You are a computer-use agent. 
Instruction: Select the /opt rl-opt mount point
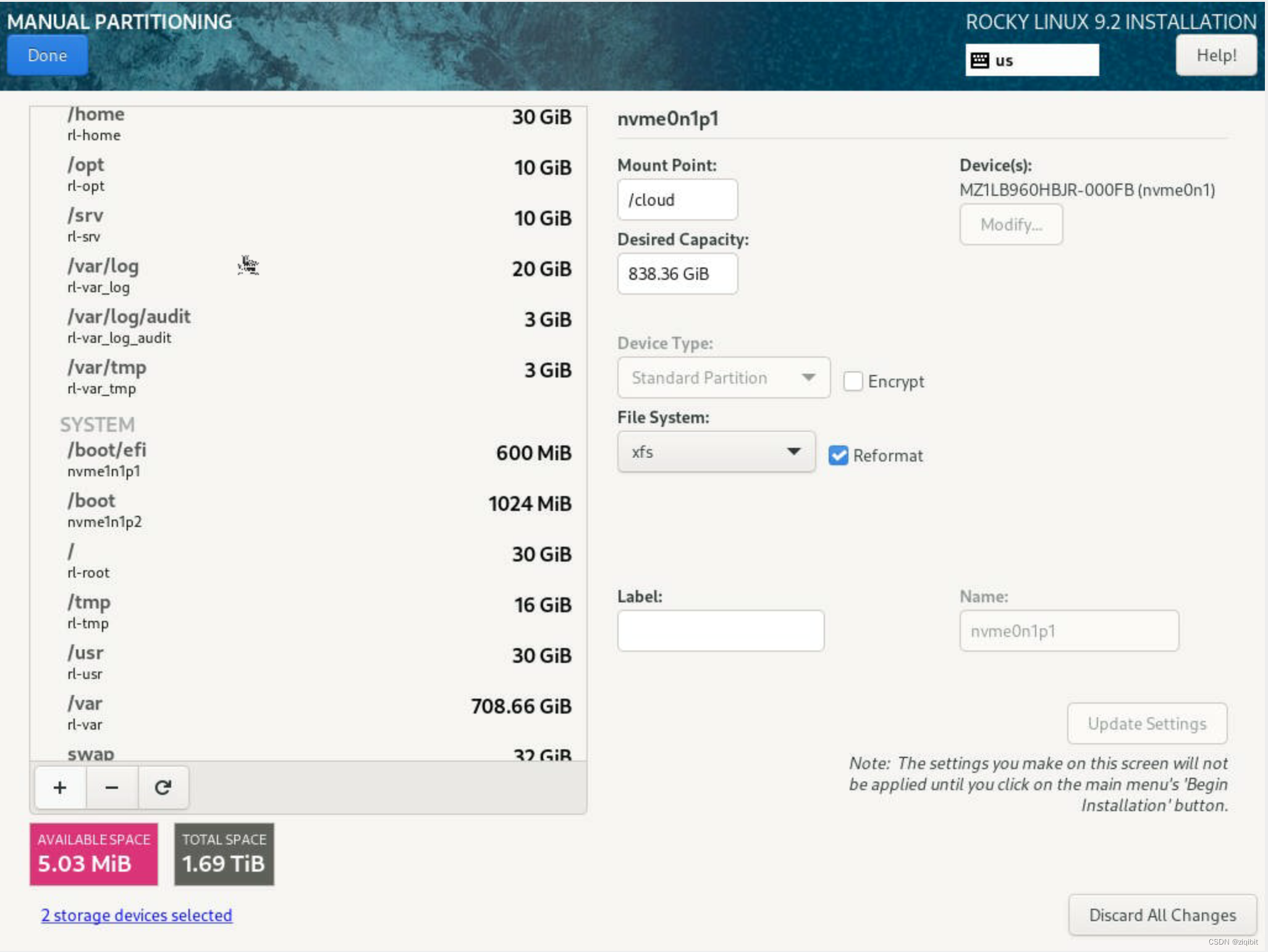point(308,175)
